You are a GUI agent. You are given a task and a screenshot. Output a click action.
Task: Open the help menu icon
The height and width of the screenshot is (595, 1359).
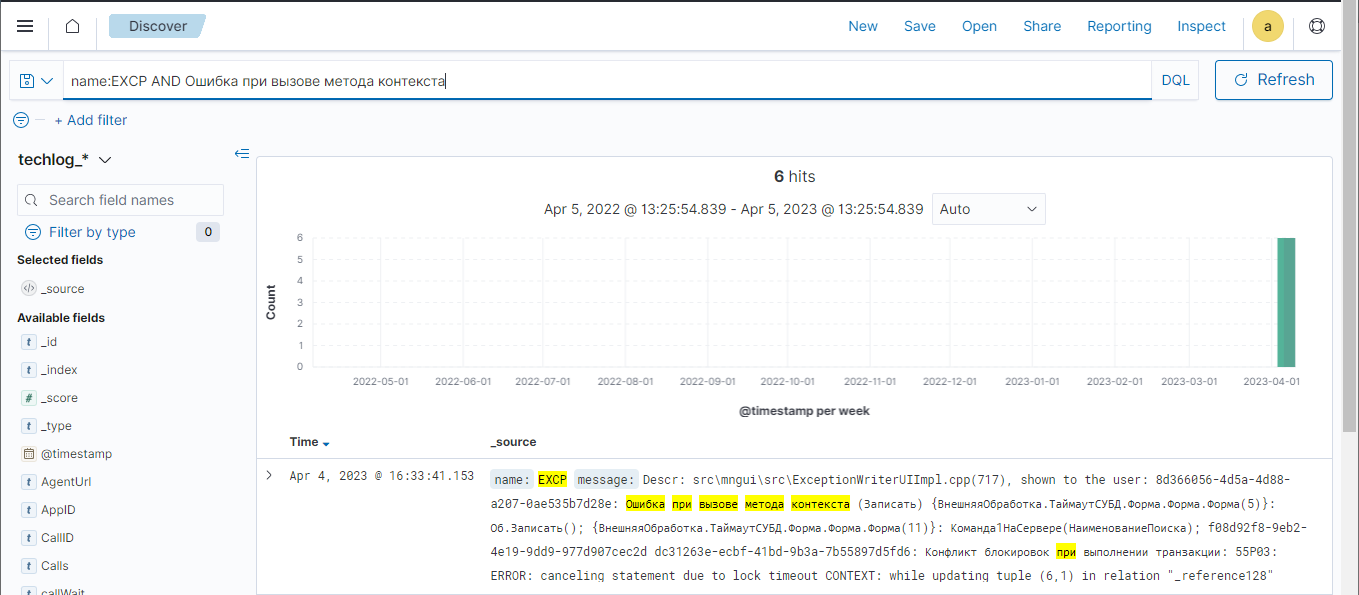[x=1317, y=27]
